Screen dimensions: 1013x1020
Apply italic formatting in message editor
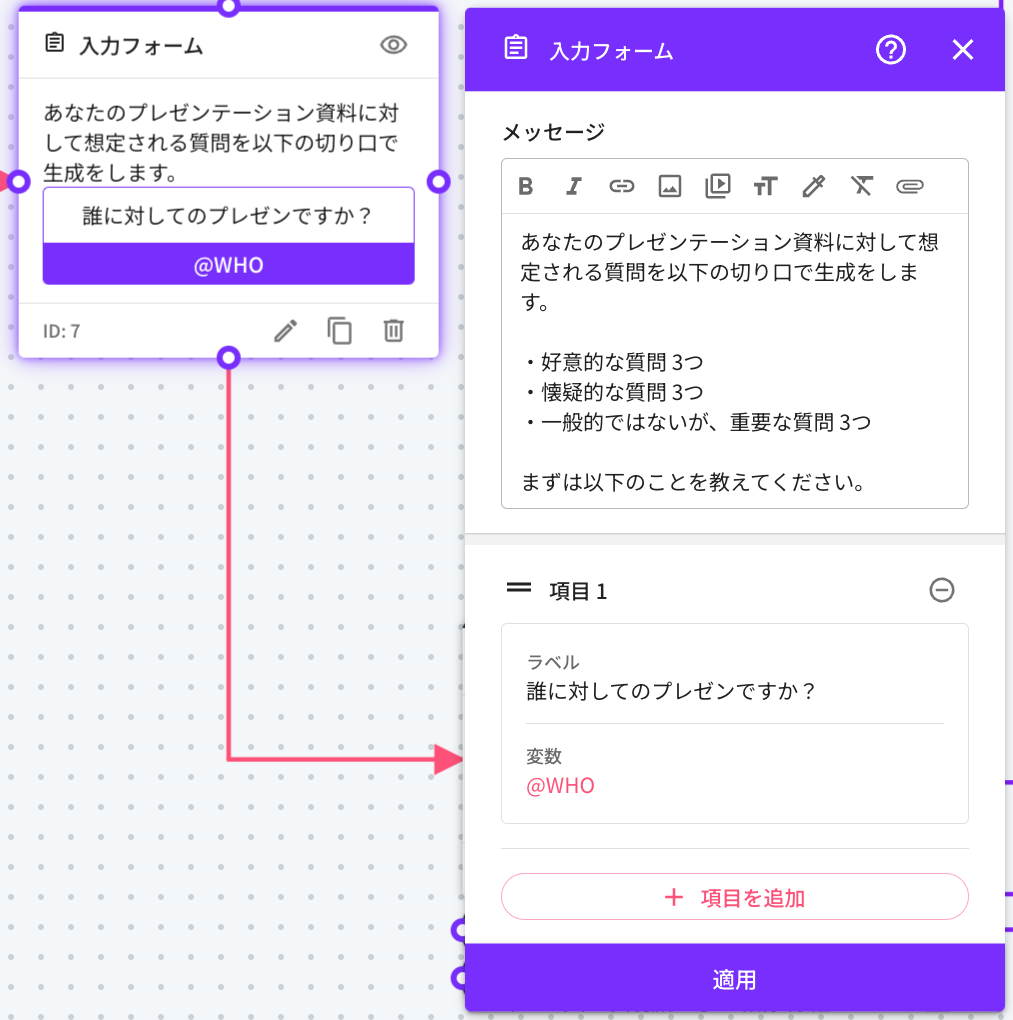tap(574, 186)
